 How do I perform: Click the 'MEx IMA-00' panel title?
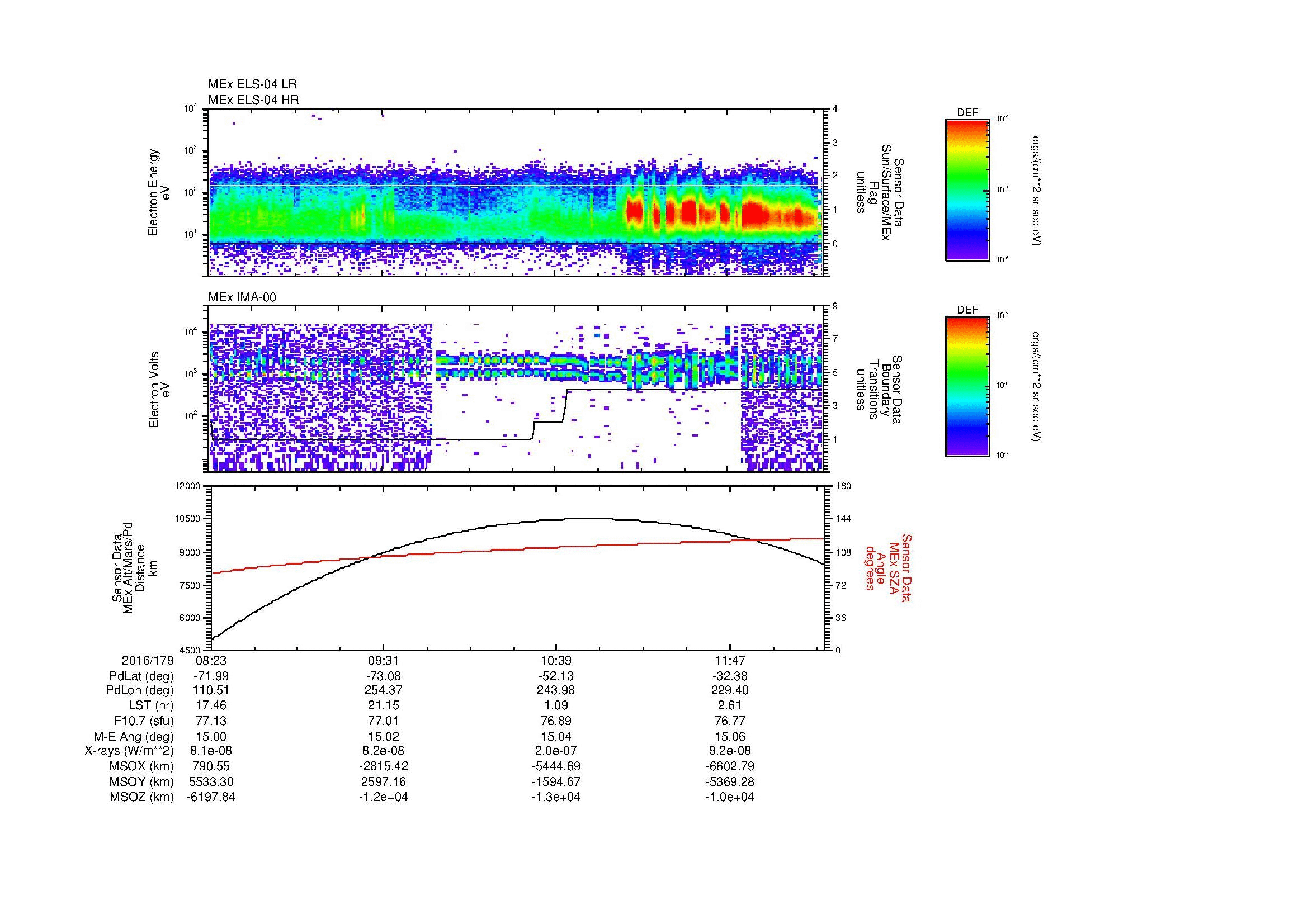tap(242, 297)
